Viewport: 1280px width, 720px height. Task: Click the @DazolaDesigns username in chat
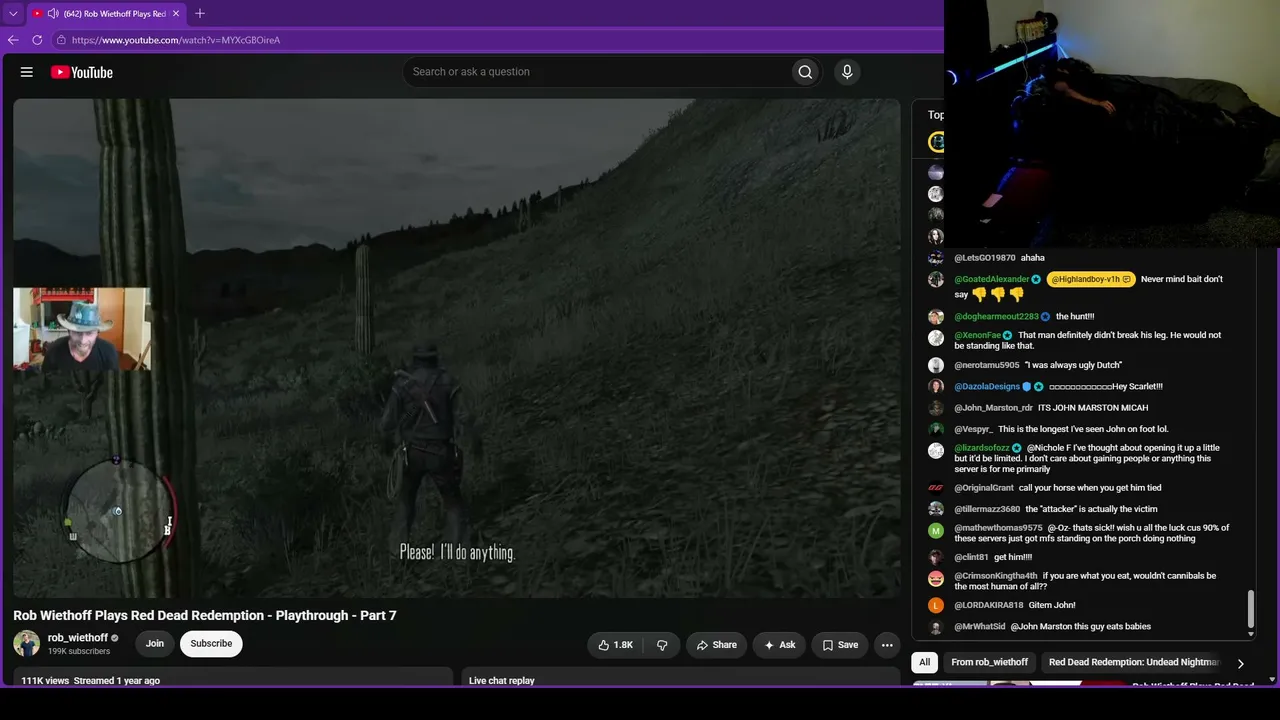[987, 386]
